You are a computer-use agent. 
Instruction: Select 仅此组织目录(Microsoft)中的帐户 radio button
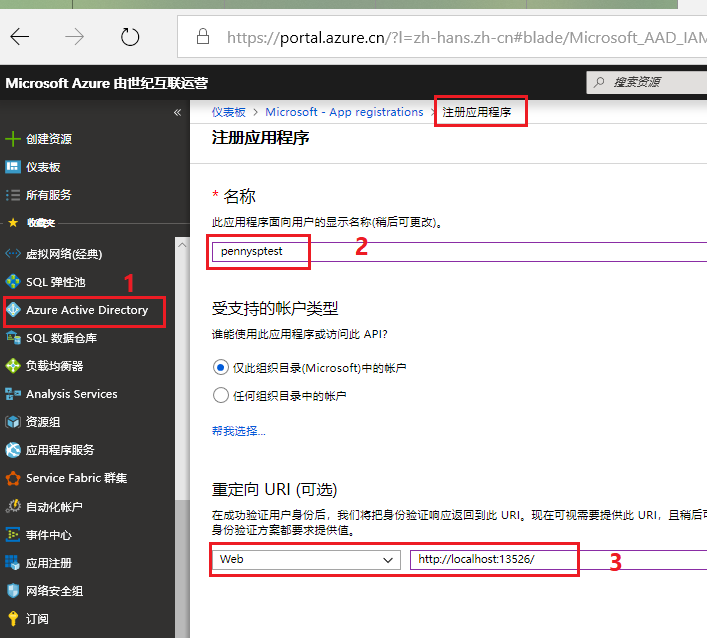point(221,367)
